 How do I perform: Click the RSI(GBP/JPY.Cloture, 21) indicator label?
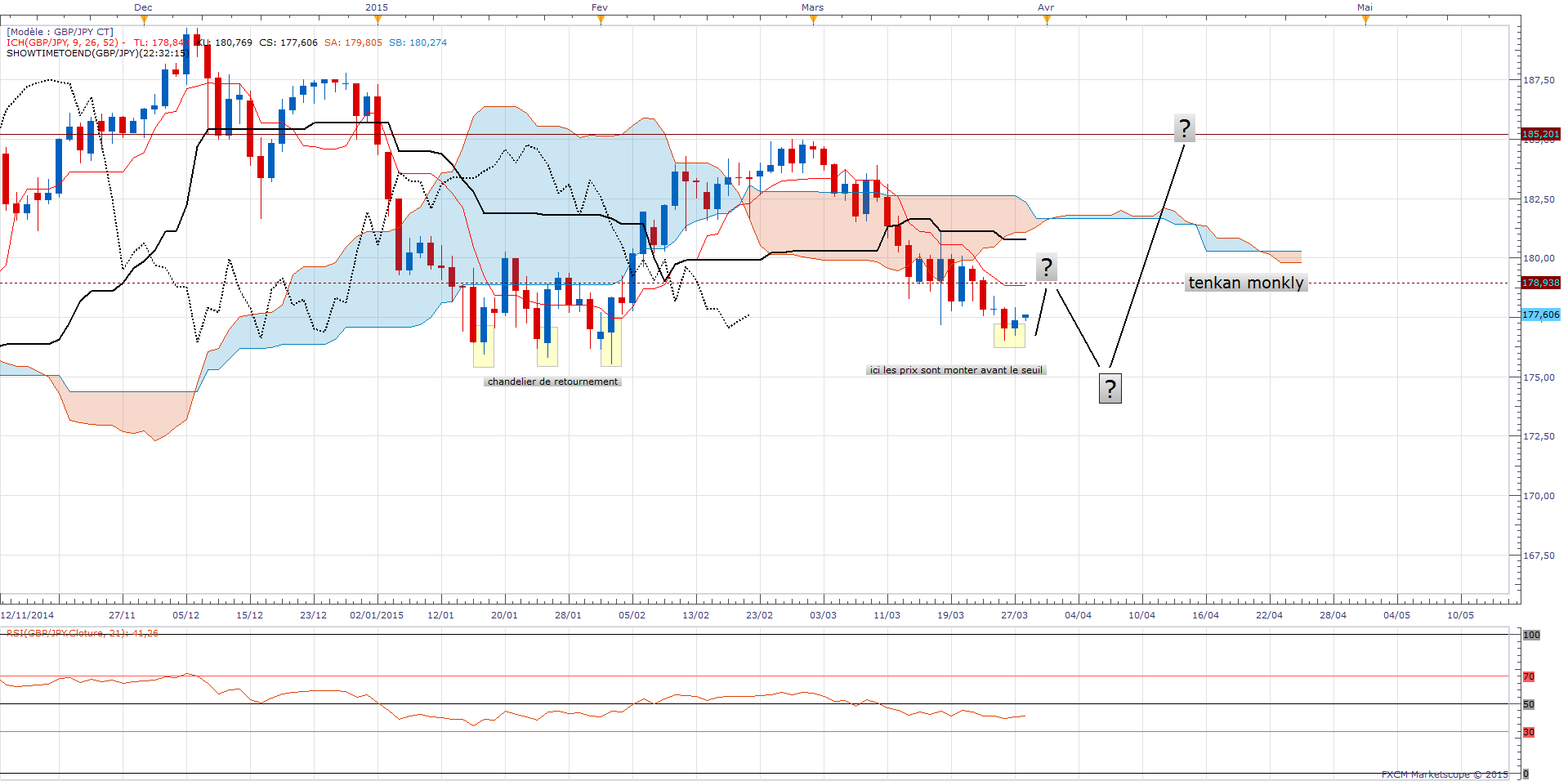point(82,633)
